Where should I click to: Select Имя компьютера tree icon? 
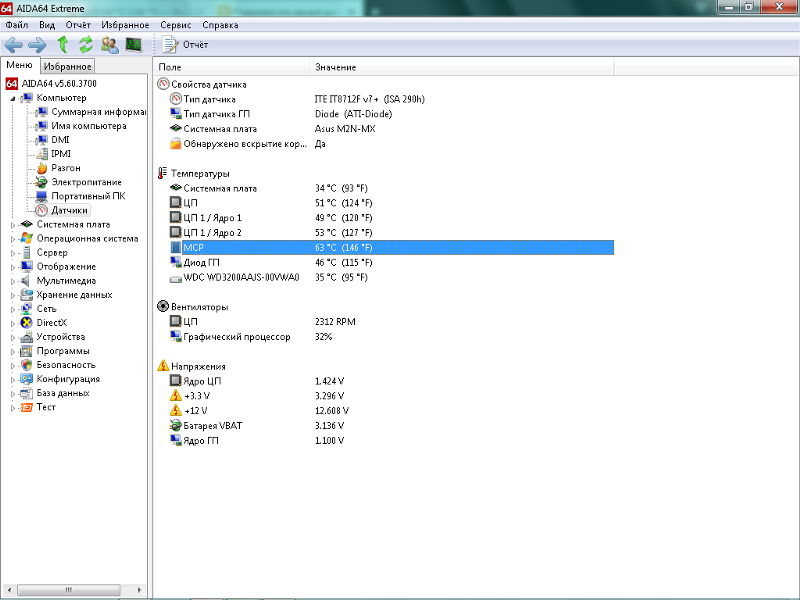coord(42,126)
